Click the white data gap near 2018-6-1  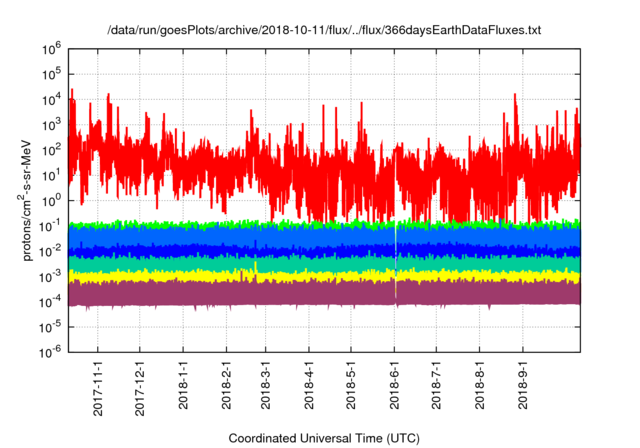coord(396,261)
